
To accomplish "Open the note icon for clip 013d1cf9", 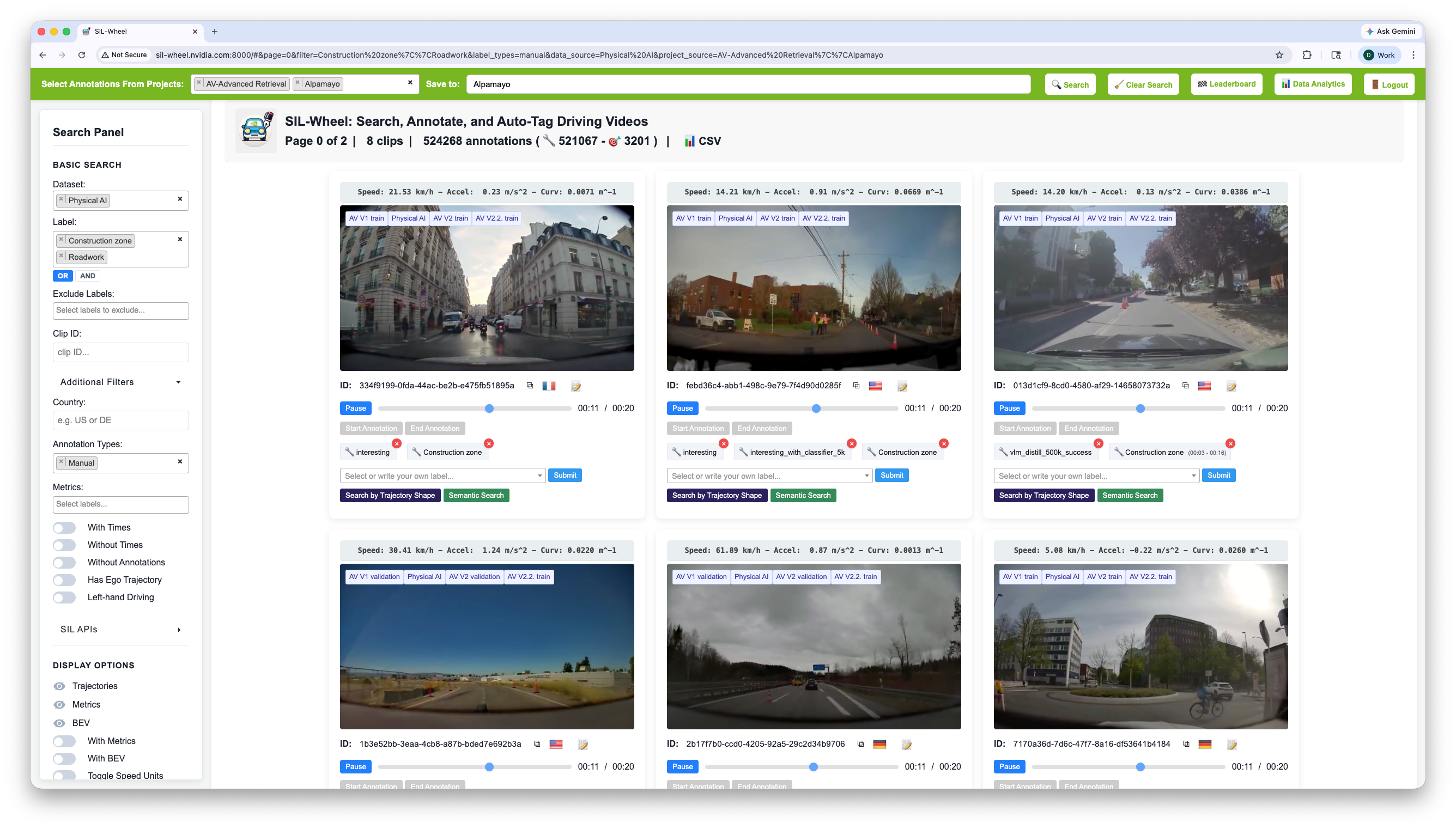I will tap(1231, 386).
